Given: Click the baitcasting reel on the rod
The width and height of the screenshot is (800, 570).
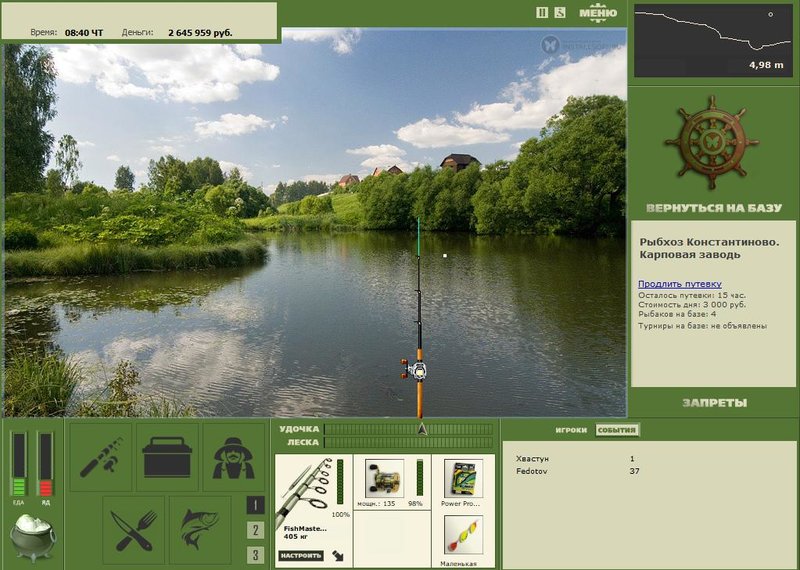Looking at the screenshot, I should click(414, 369).
